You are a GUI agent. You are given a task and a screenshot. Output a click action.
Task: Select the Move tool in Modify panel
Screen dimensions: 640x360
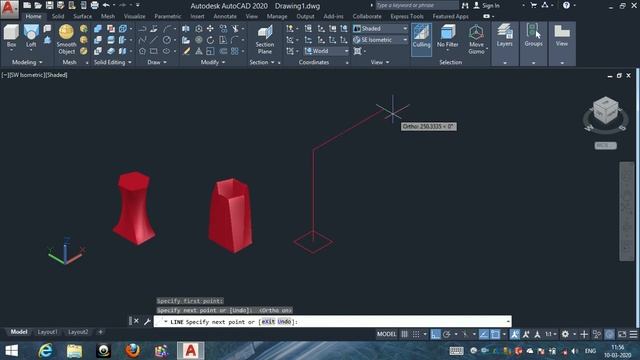[210, 29]
